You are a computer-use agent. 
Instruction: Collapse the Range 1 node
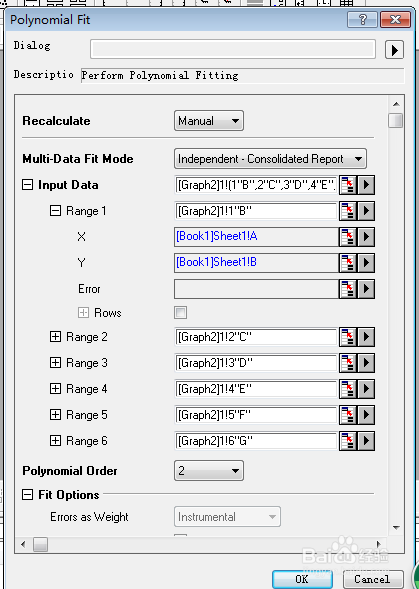(55, 211)
